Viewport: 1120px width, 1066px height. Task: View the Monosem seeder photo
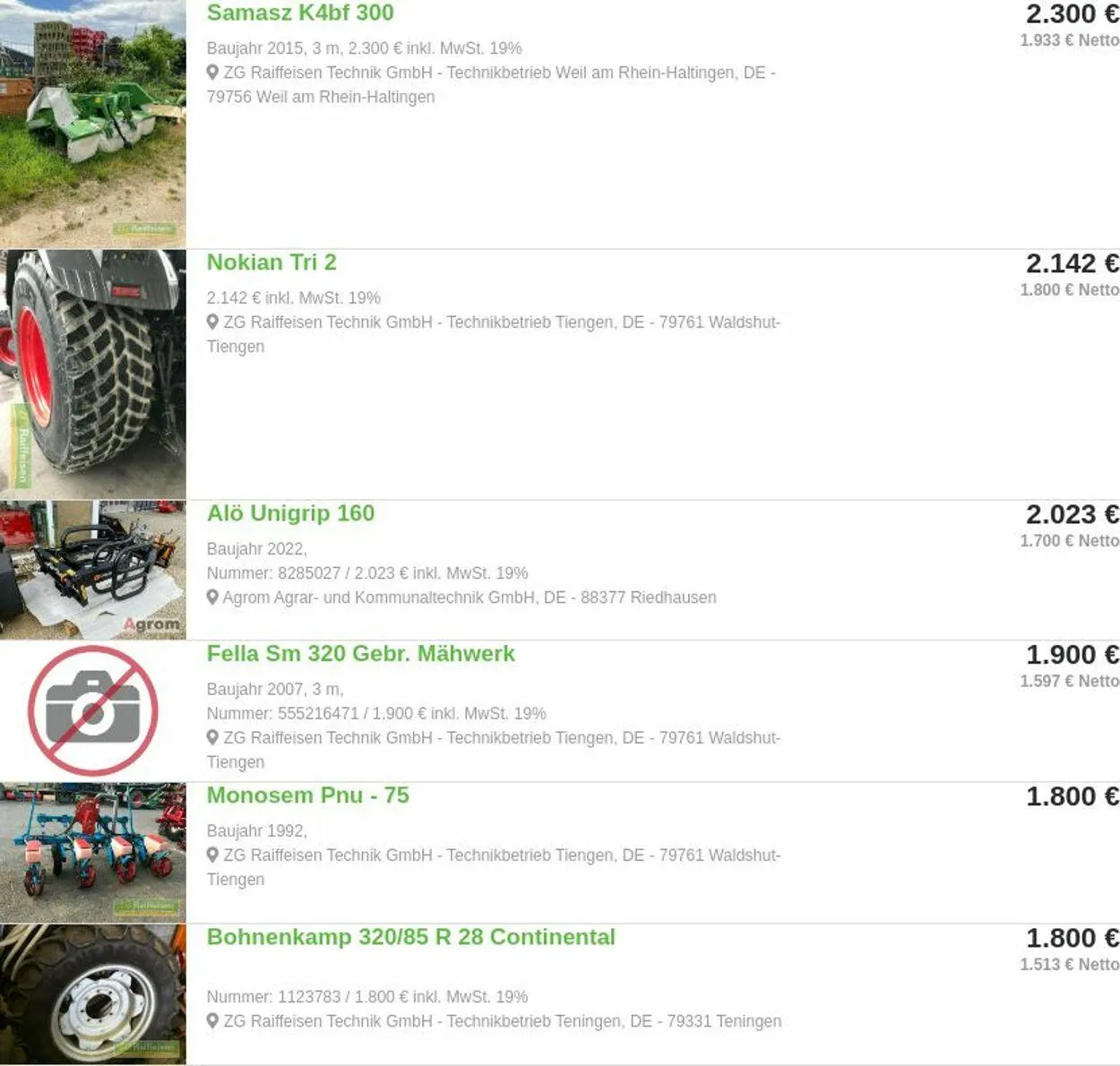tap(93, 853)
